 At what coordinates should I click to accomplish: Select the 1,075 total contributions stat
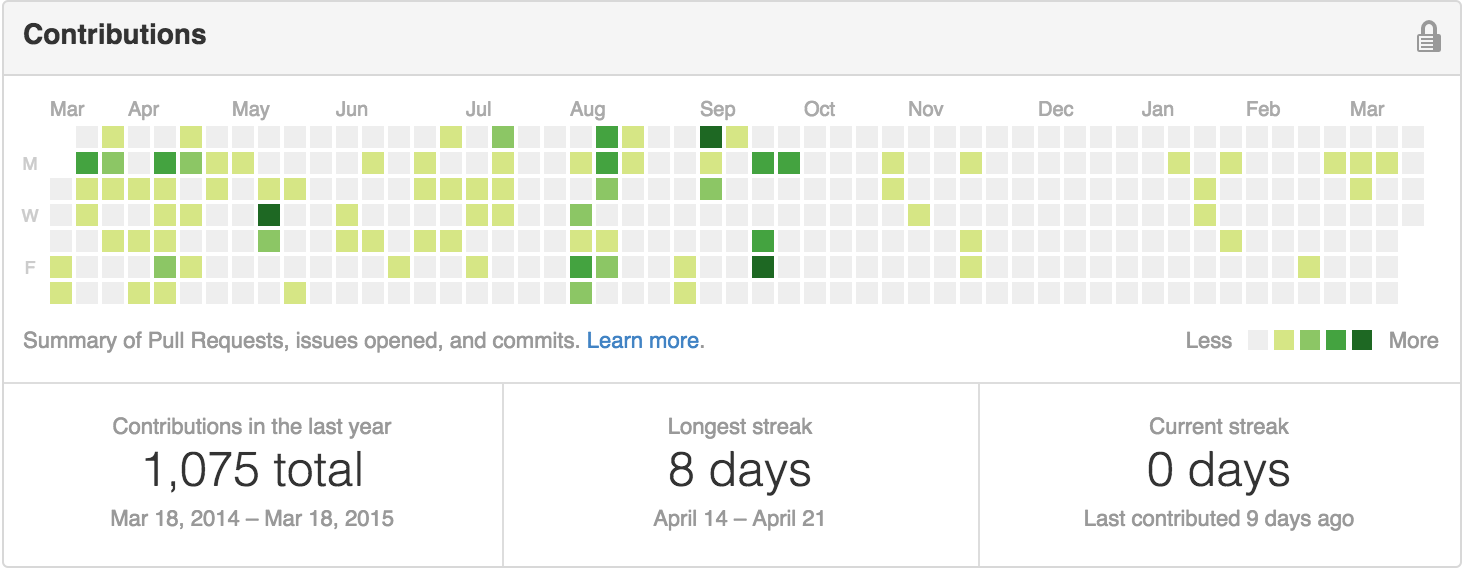pos(253,470)
